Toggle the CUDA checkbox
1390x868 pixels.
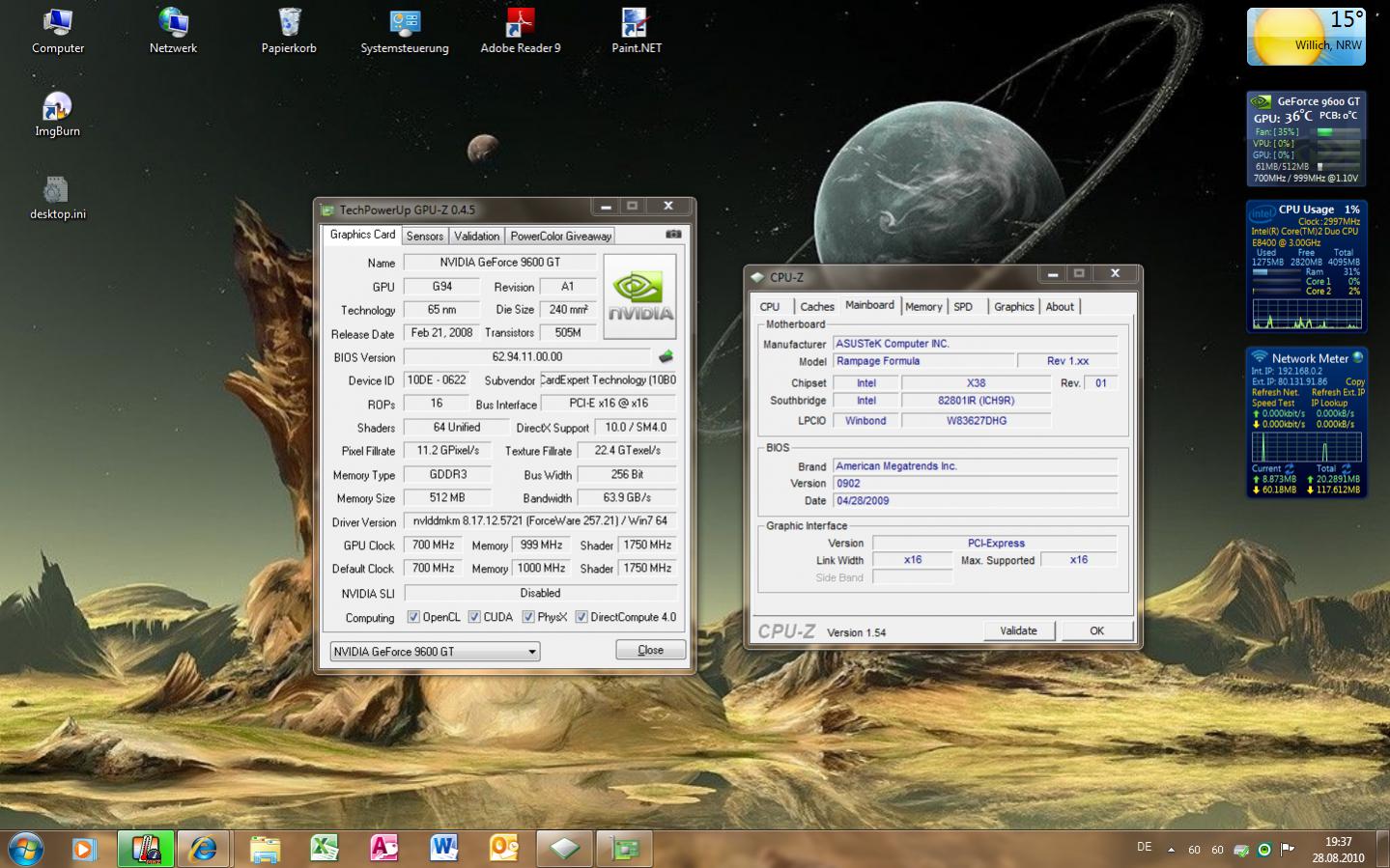(474, 617)
